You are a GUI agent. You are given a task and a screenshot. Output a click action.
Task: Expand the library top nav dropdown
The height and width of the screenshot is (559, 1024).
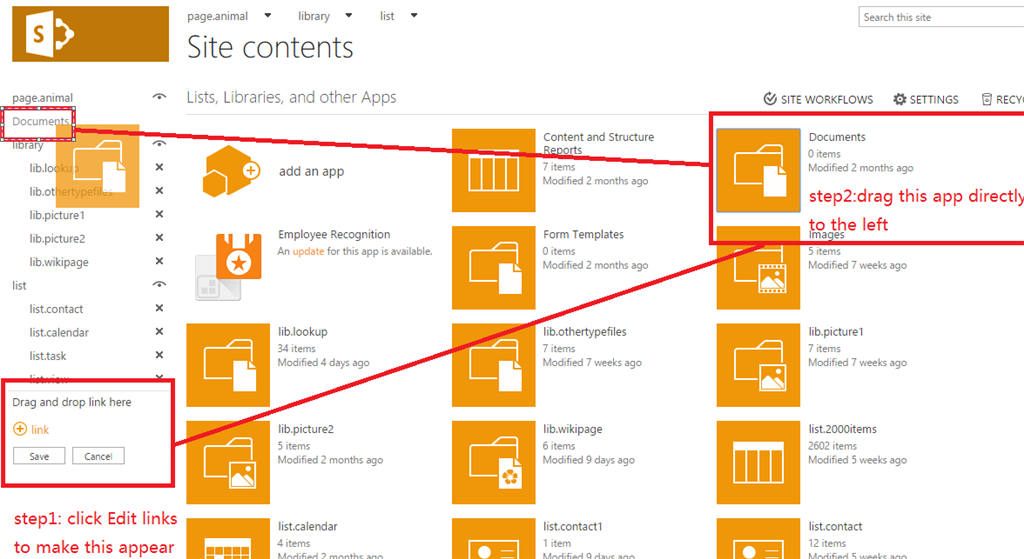349,16
